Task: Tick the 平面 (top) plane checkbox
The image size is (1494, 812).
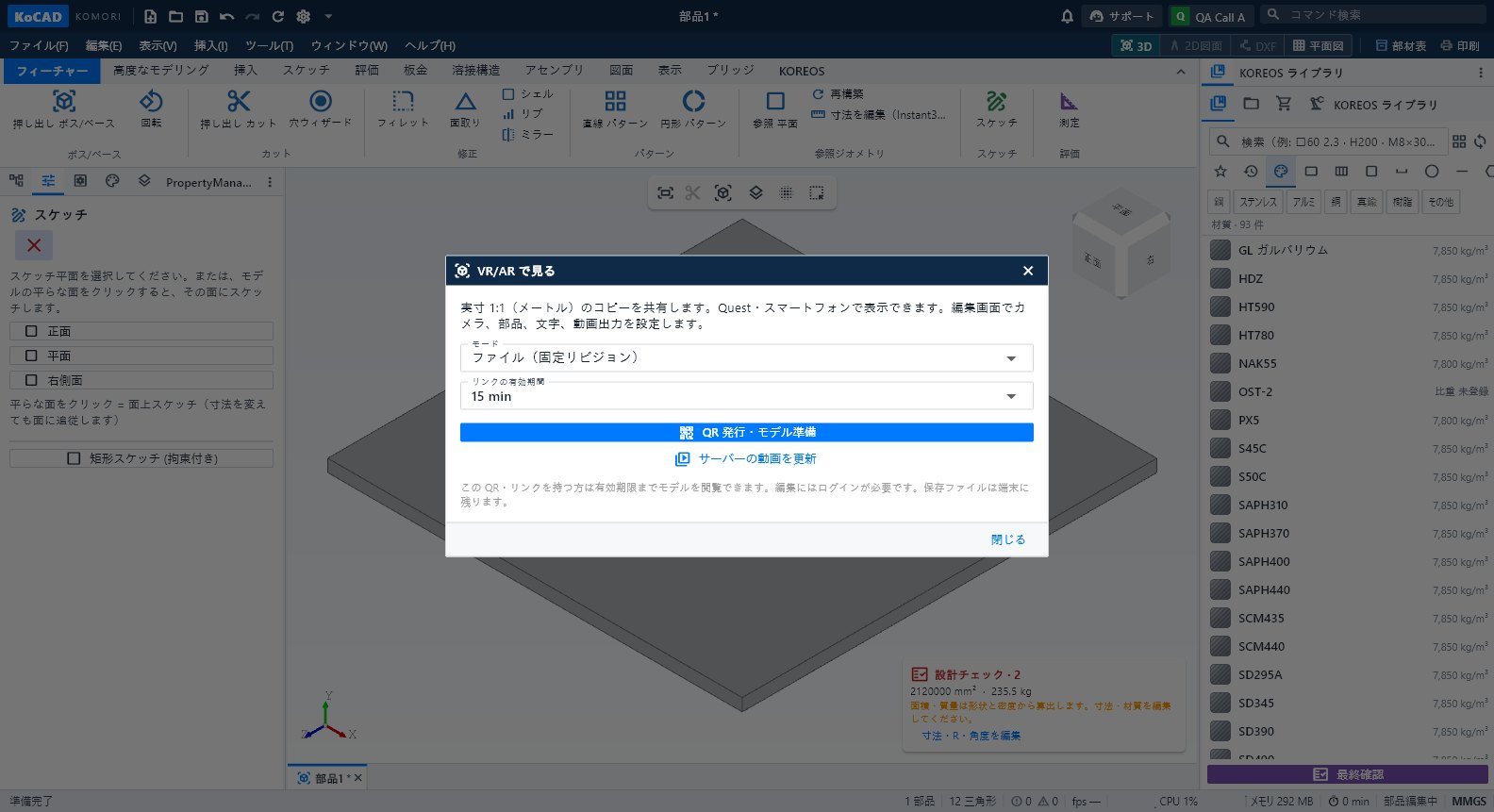Action: [31, 356]
